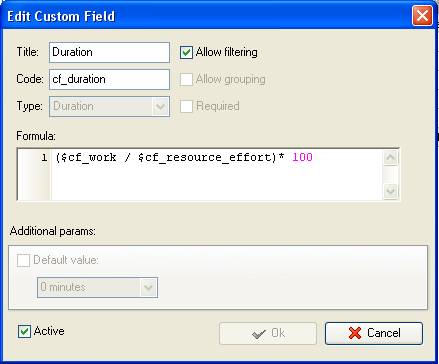Click the Ok button
The image size is (439, 364).
coord(268,333)
